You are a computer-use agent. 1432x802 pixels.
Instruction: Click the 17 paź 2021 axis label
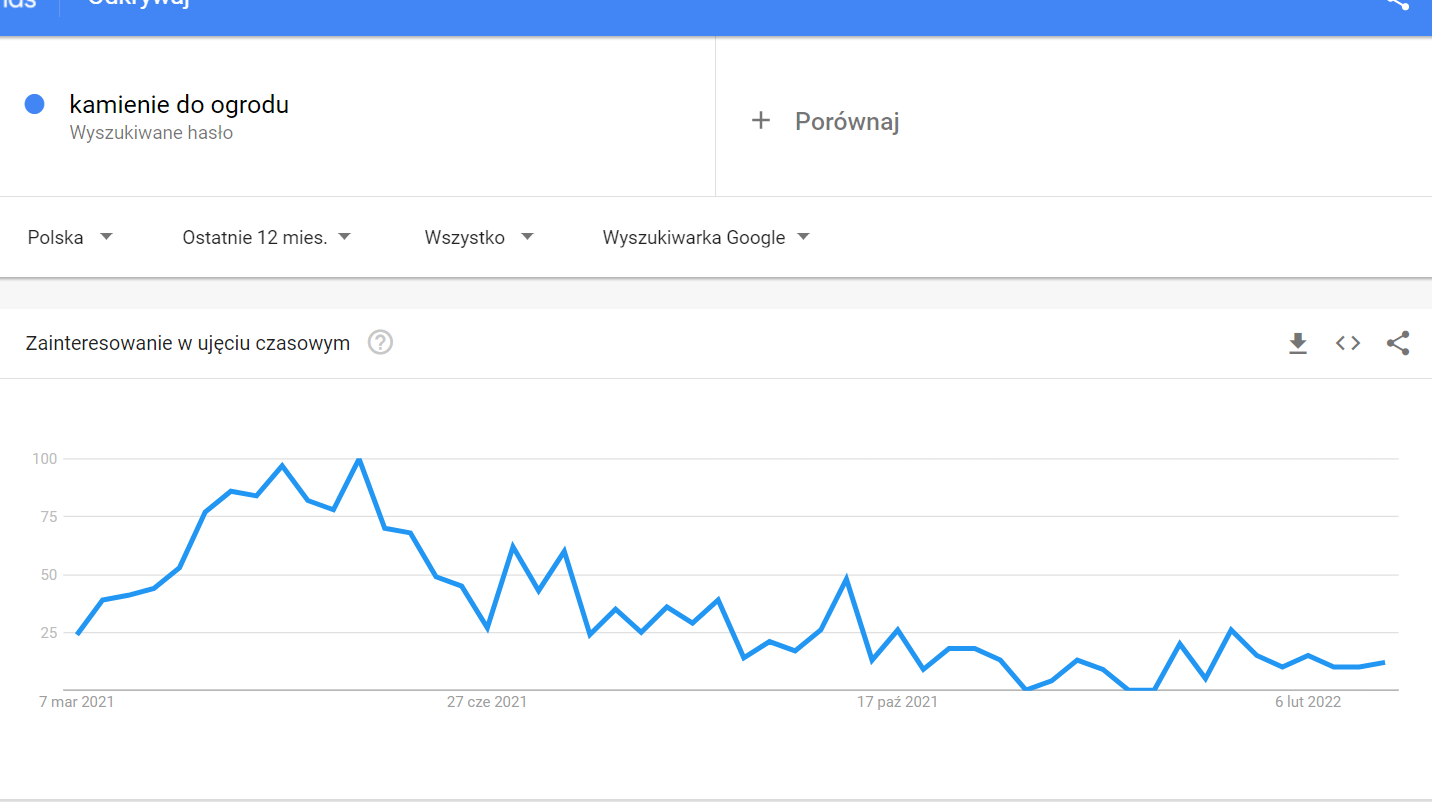coord(897,702)
